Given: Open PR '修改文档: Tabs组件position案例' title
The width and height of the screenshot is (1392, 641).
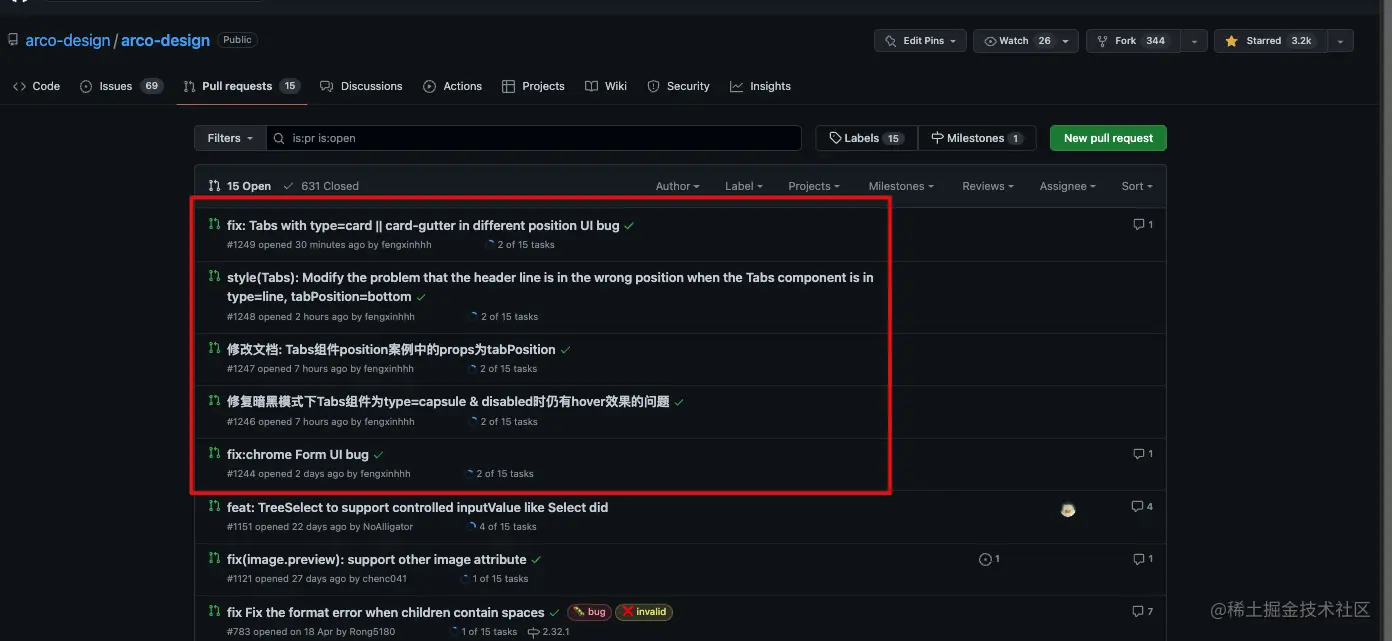Looking at the screenshot, I should 391,350.
